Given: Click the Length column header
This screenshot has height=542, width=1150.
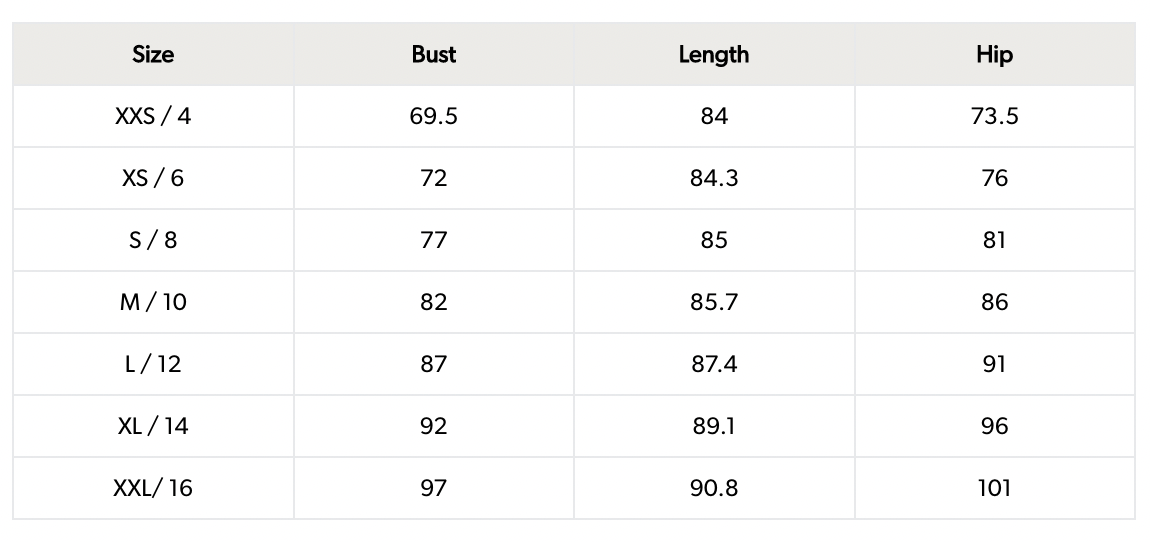Looking at the screenshot, I should 713,54.
